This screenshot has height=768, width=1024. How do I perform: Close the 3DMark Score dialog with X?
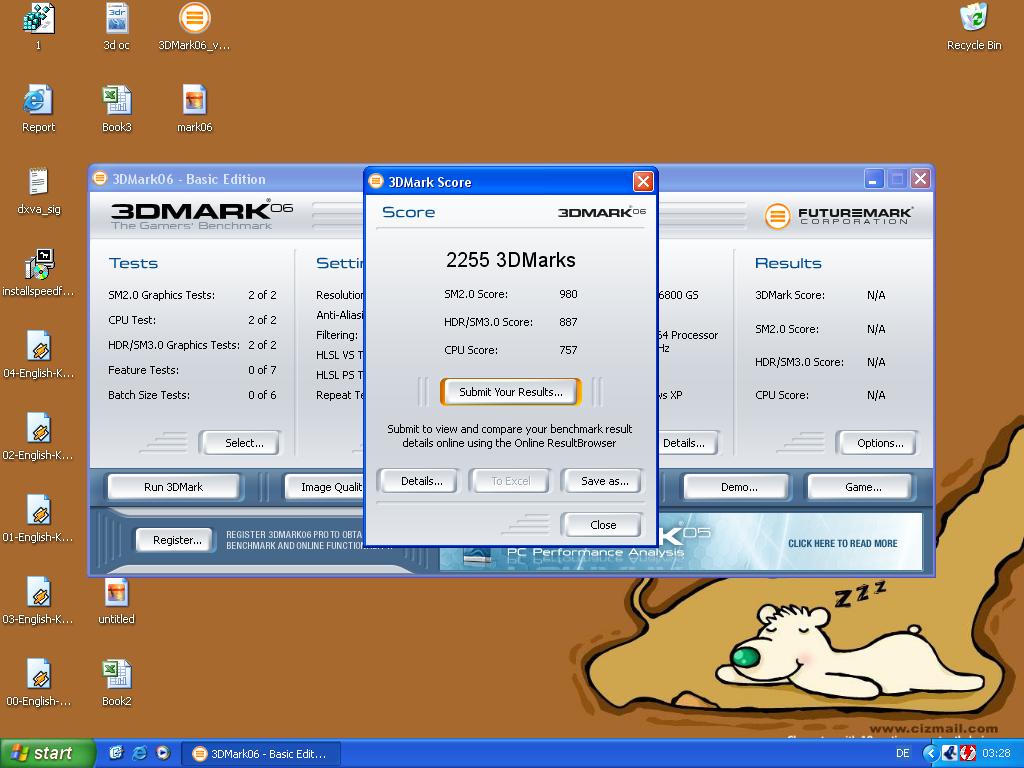click(x=643, y=181)
